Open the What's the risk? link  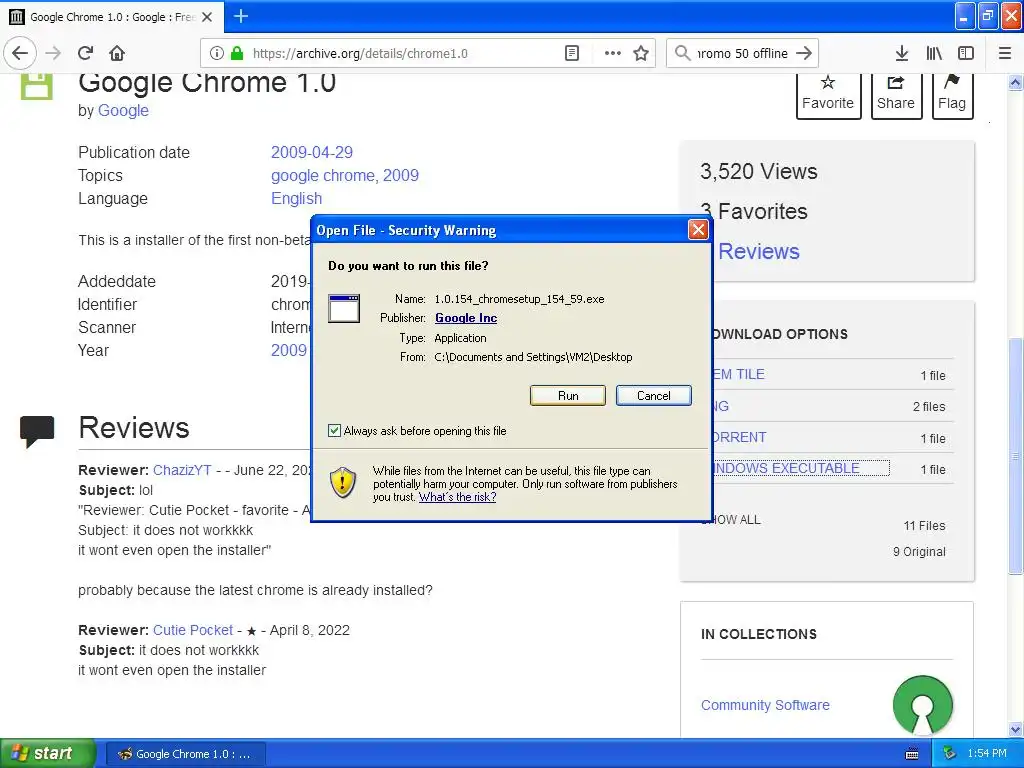tap(457, 497)
